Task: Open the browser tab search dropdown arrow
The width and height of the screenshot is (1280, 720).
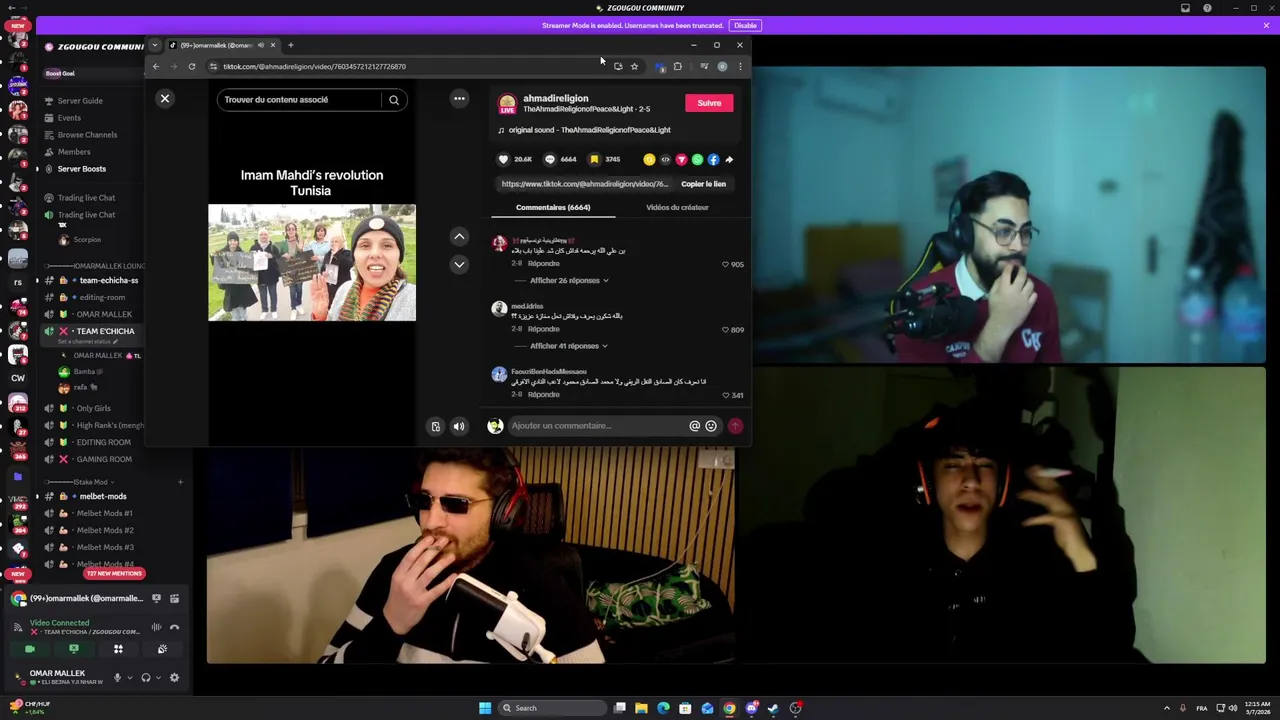Action: pyautogui.click(x=155, y=45)
